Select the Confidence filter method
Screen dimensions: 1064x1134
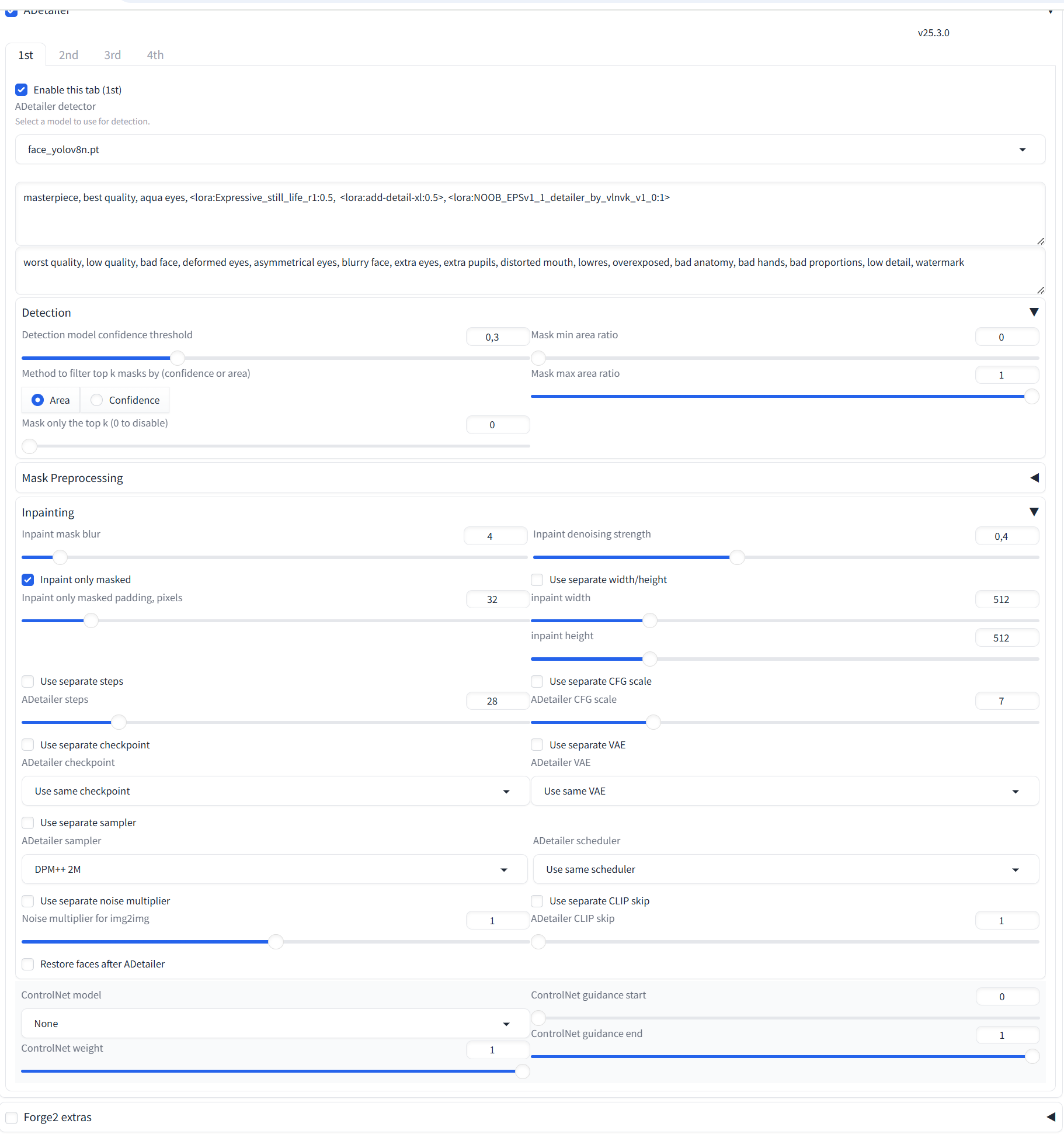tap(97, 400)
